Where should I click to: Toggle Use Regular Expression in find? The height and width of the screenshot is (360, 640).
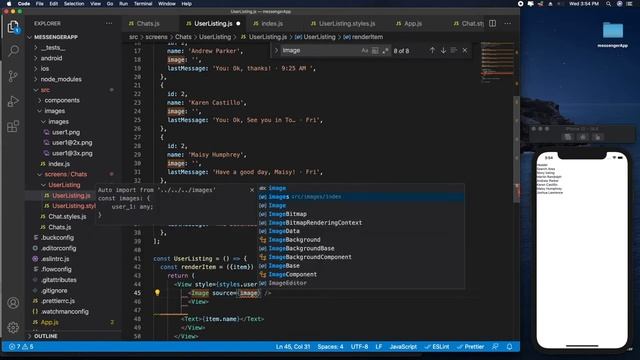[x=385, y=51]
